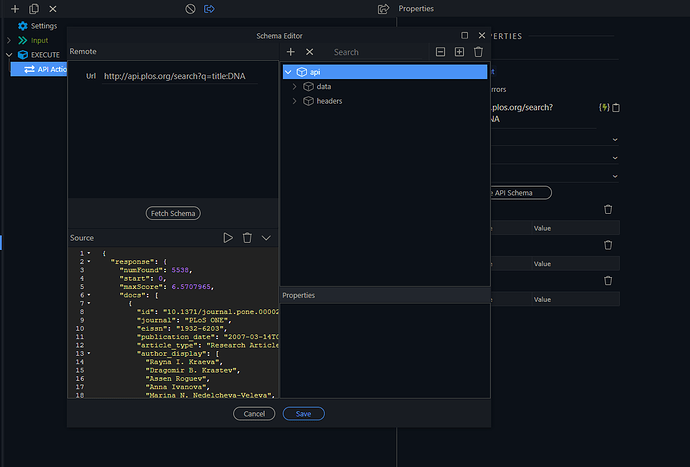This screenshot has width=690, height=467.
Task: Expand all schema nodes plus-box icon
Action: coord(459,52)
